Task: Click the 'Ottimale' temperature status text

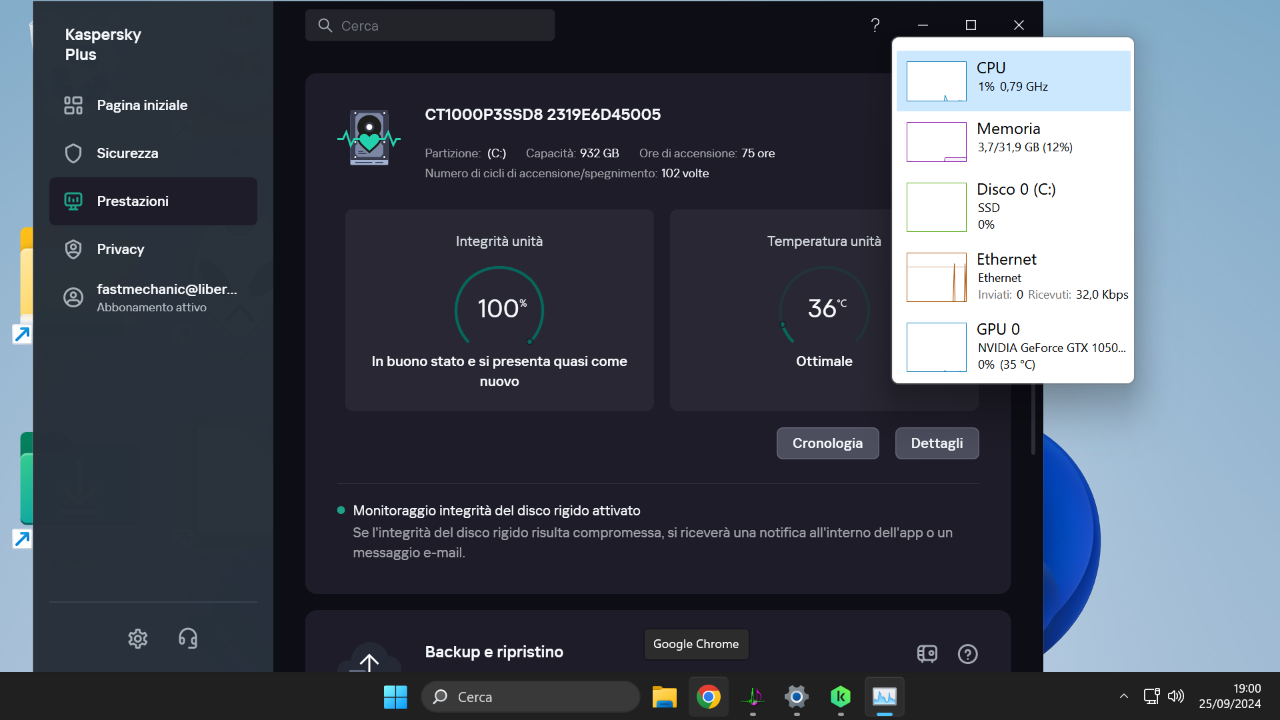Action: [x=824, y=361]
